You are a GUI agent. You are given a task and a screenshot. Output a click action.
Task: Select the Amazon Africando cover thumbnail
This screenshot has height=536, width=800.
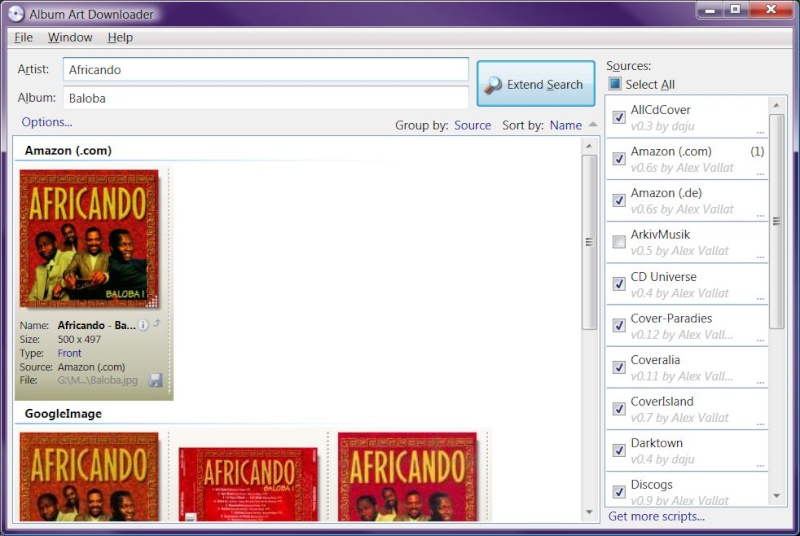click(x=89, y=239)
